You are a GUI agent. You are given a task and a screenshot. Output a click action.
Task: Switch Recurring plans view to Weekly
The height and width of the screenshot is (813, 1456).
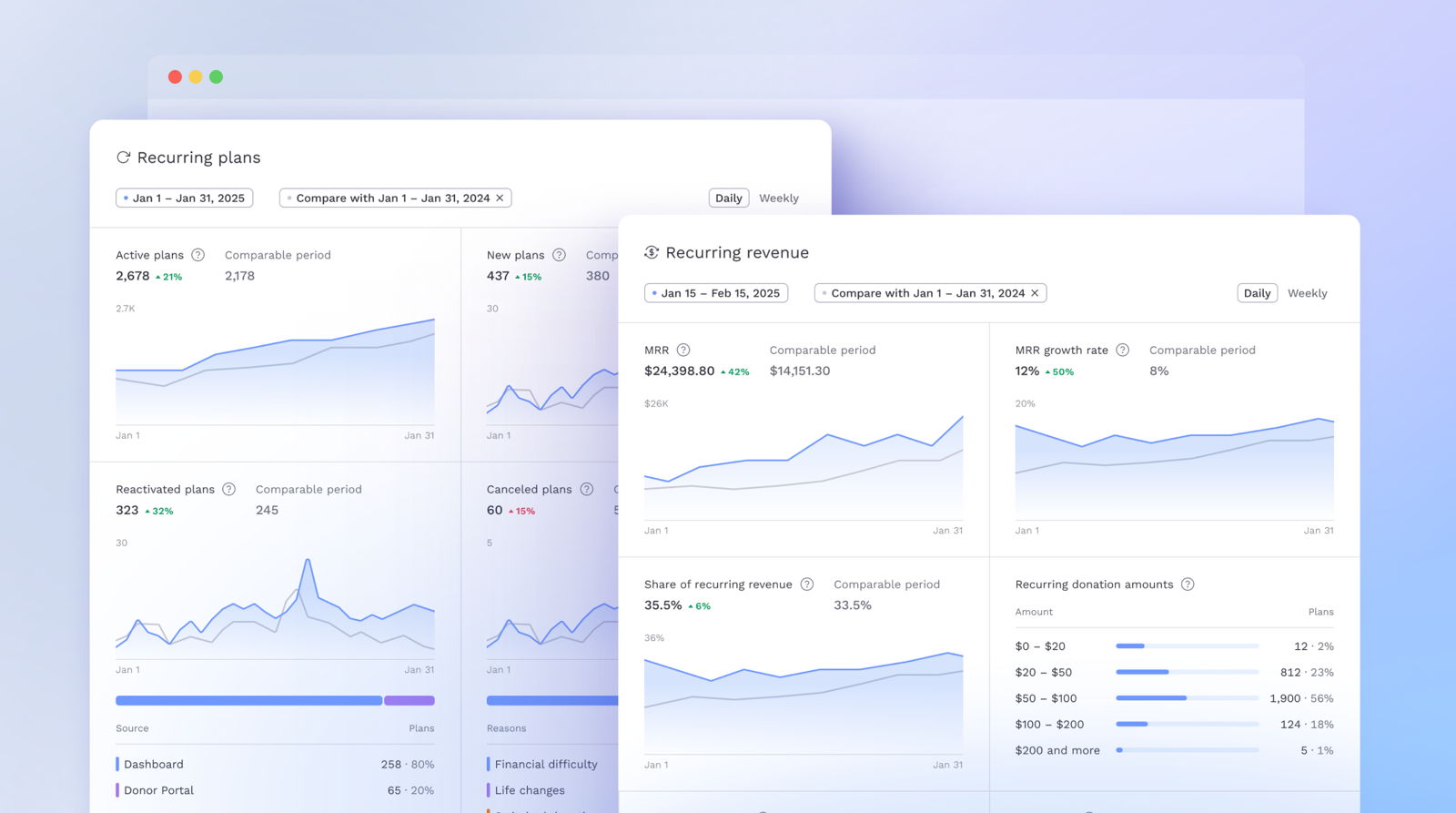[778, 198]
